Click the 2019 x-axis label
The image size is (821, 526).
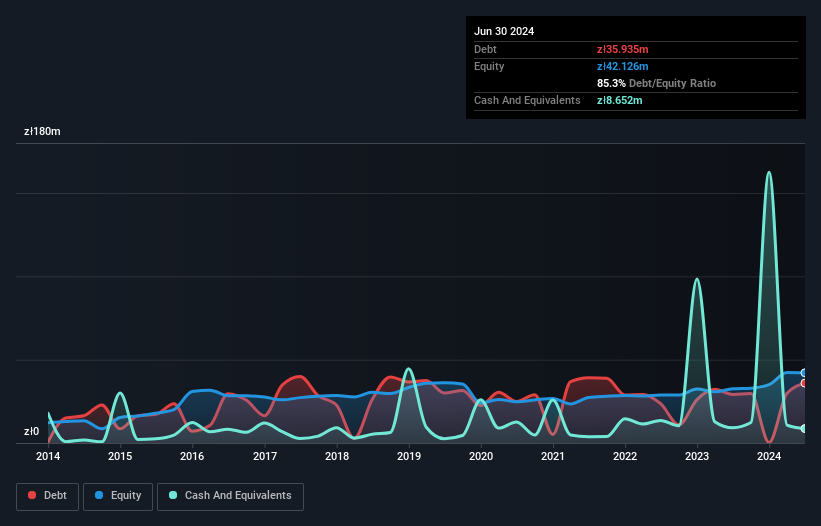[409, 456]
